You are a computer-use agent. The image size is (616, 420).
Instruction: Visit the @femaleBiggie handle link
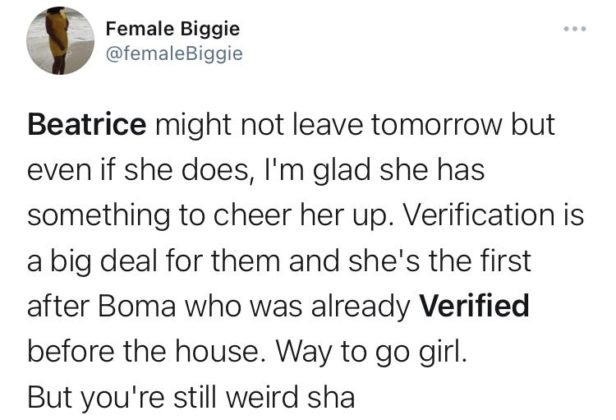[174, 54]
